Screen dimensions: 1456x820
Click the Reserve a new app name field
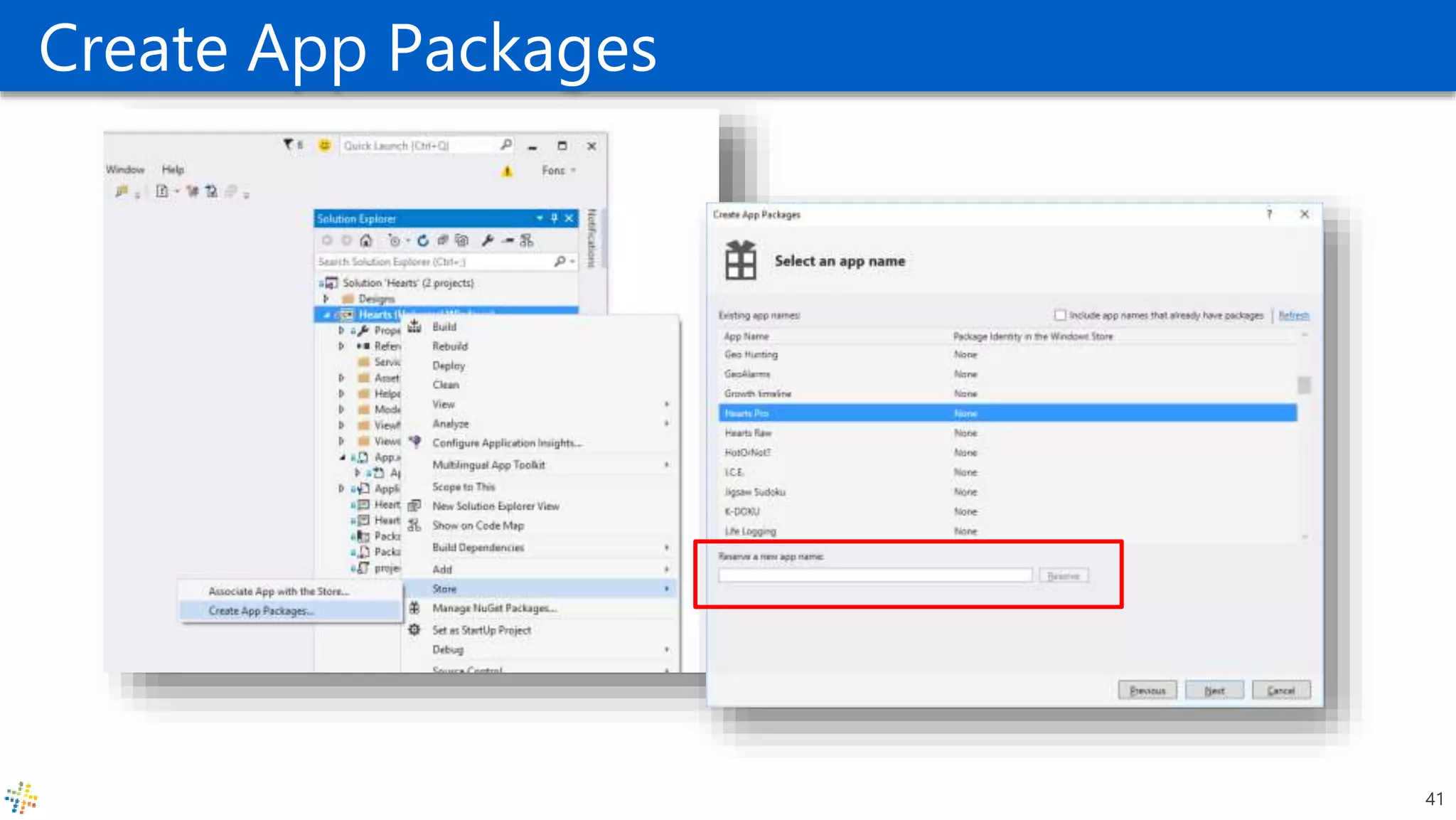pyautogui.click(x=875, y=575)
